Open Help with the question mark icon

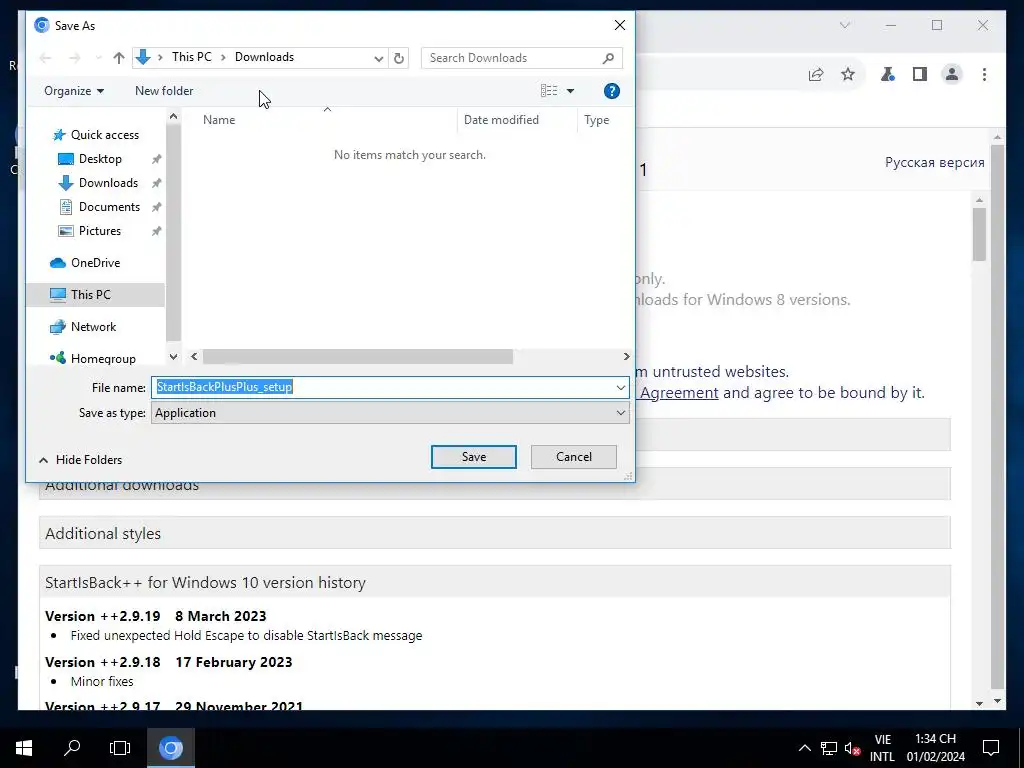[611, 91]
